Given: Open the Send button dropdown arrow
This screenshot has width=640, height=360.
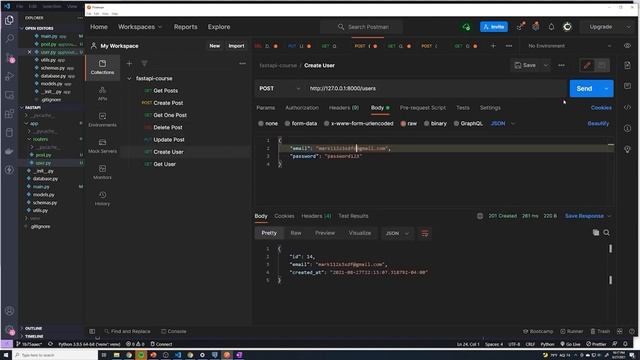Looking at the screenshot, I should [606, 89].
